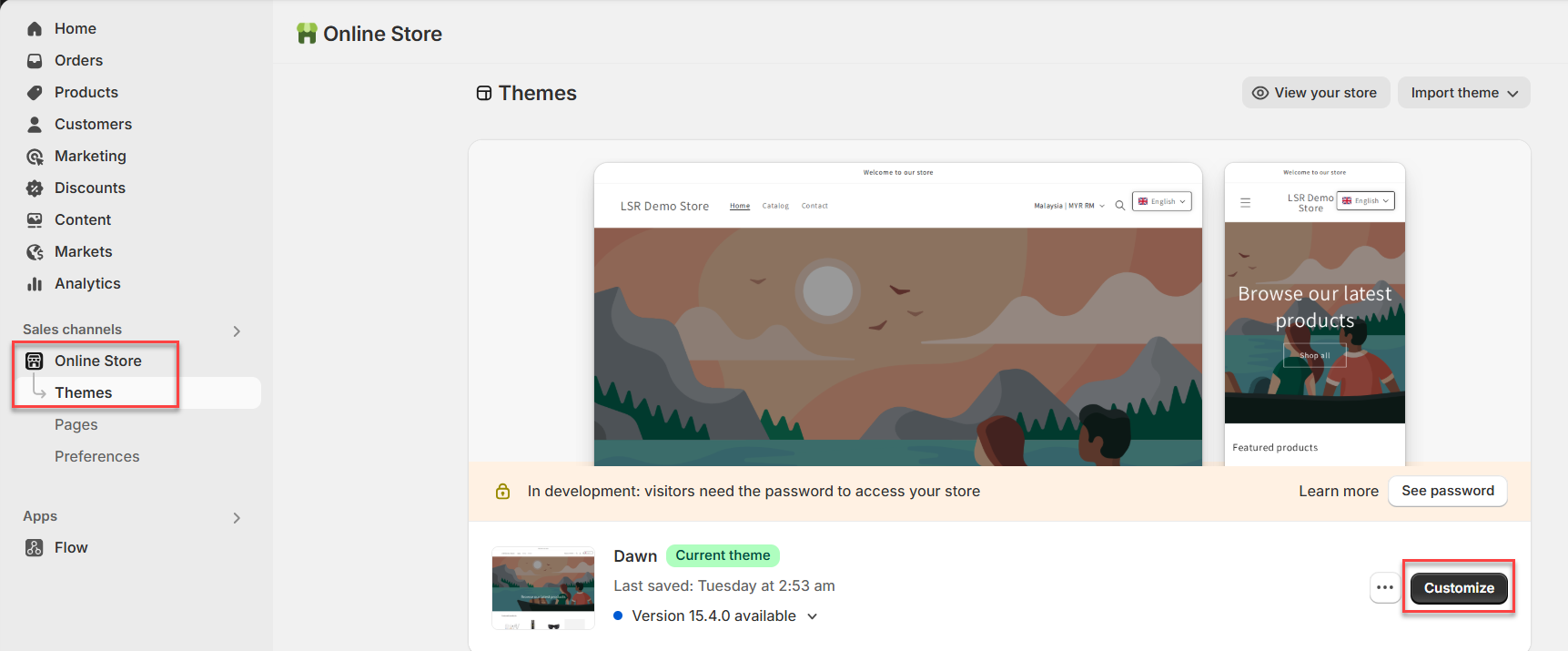Click Contact link in desktop preview

814,206
